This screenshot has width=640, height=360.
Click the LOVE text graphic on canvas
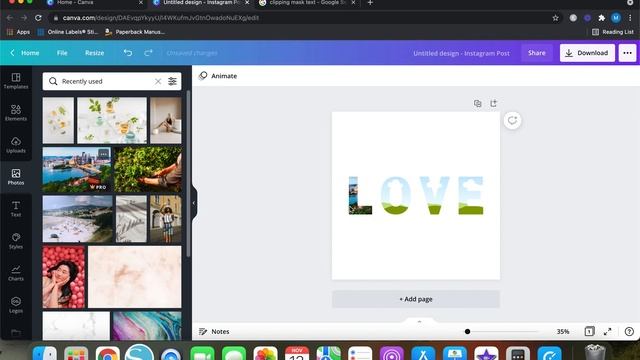[x=416, y=195]
